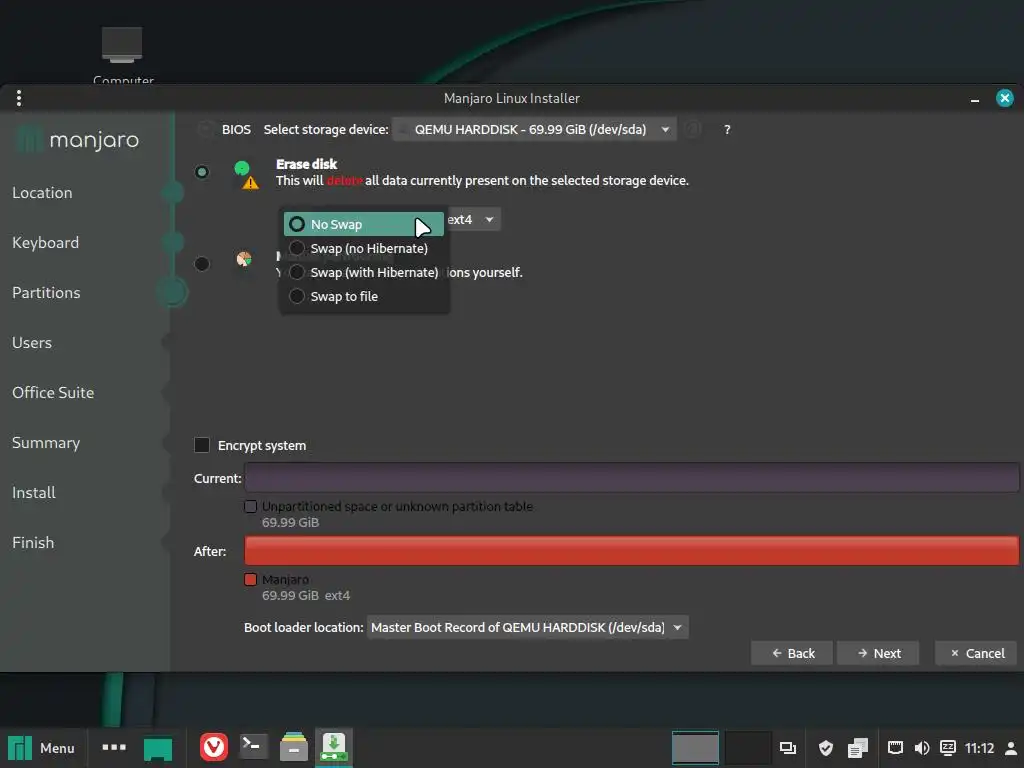Screen dimensions: 1024x768
Task: Click the red After partition bar
Action: (x=632, y=551)
